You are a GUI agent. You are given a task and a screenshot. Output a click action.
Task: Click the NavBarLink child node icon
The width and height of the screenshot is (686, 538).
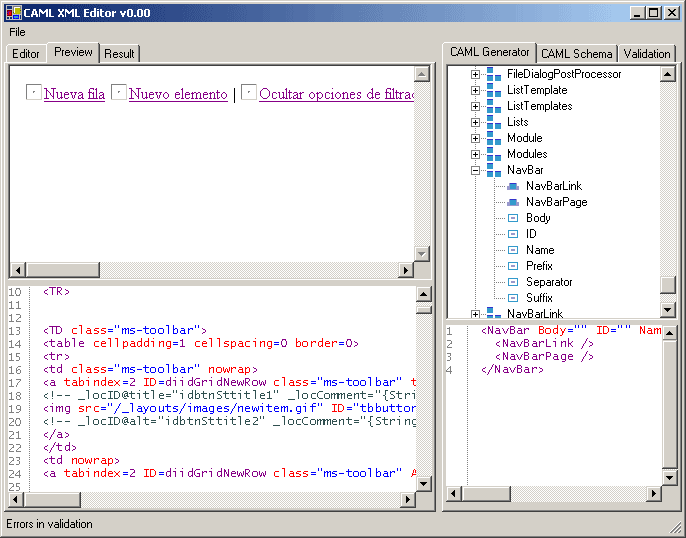point(513,186)
